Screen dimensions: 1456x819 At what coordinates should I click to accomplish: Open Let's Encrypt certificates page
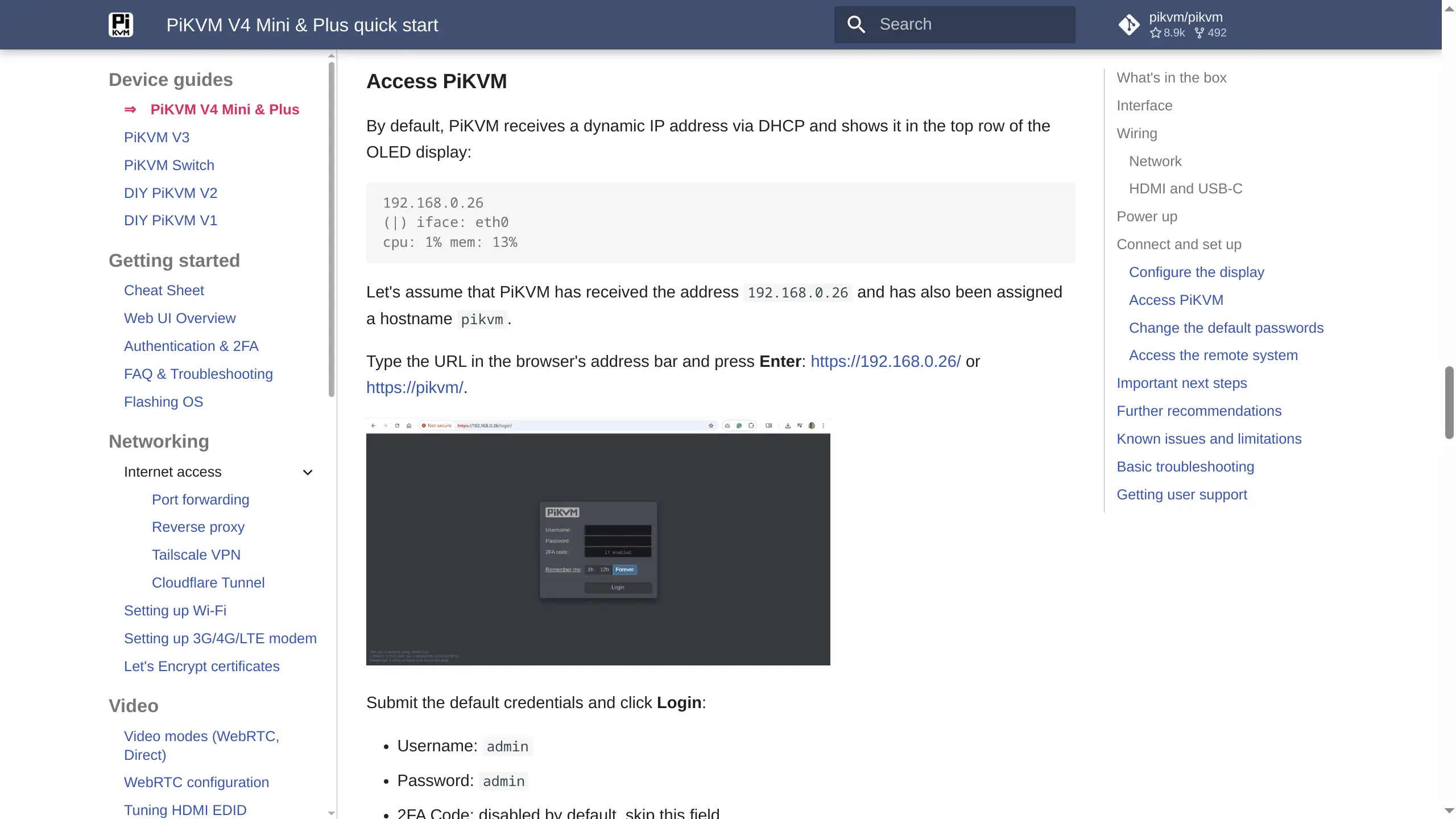tap(202, 667)
